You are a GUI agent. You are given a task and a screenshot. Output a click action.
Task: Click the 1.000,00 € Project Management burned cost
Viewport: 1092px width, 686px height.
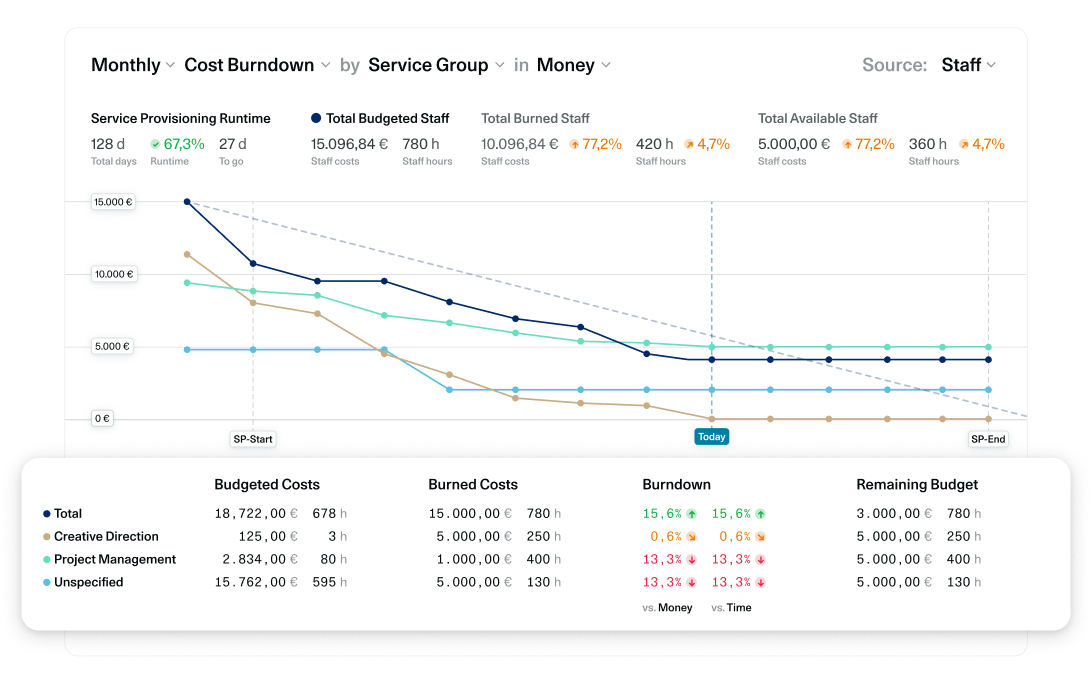(x=474, y=559)
